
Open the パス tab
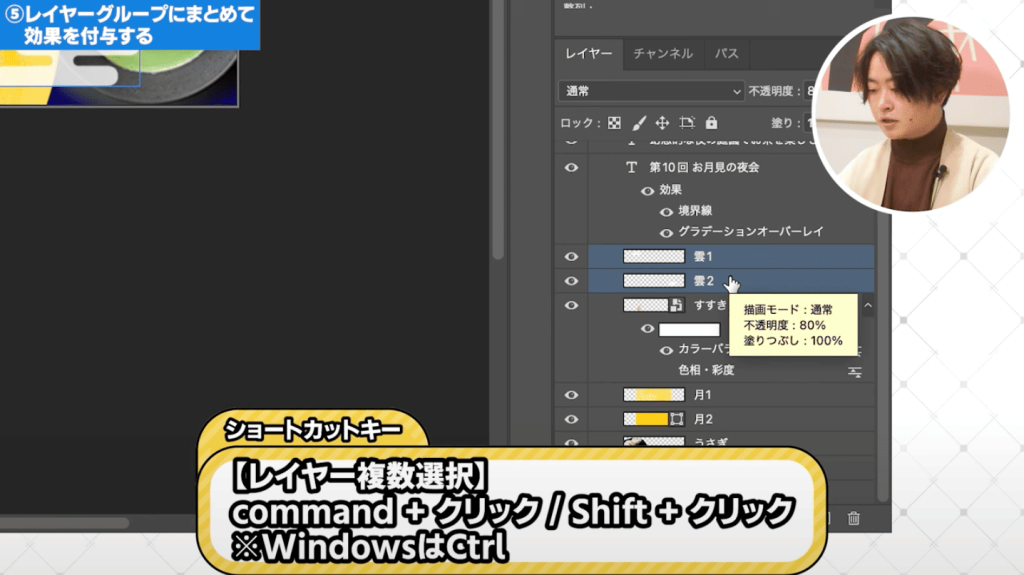click(726, 54)
